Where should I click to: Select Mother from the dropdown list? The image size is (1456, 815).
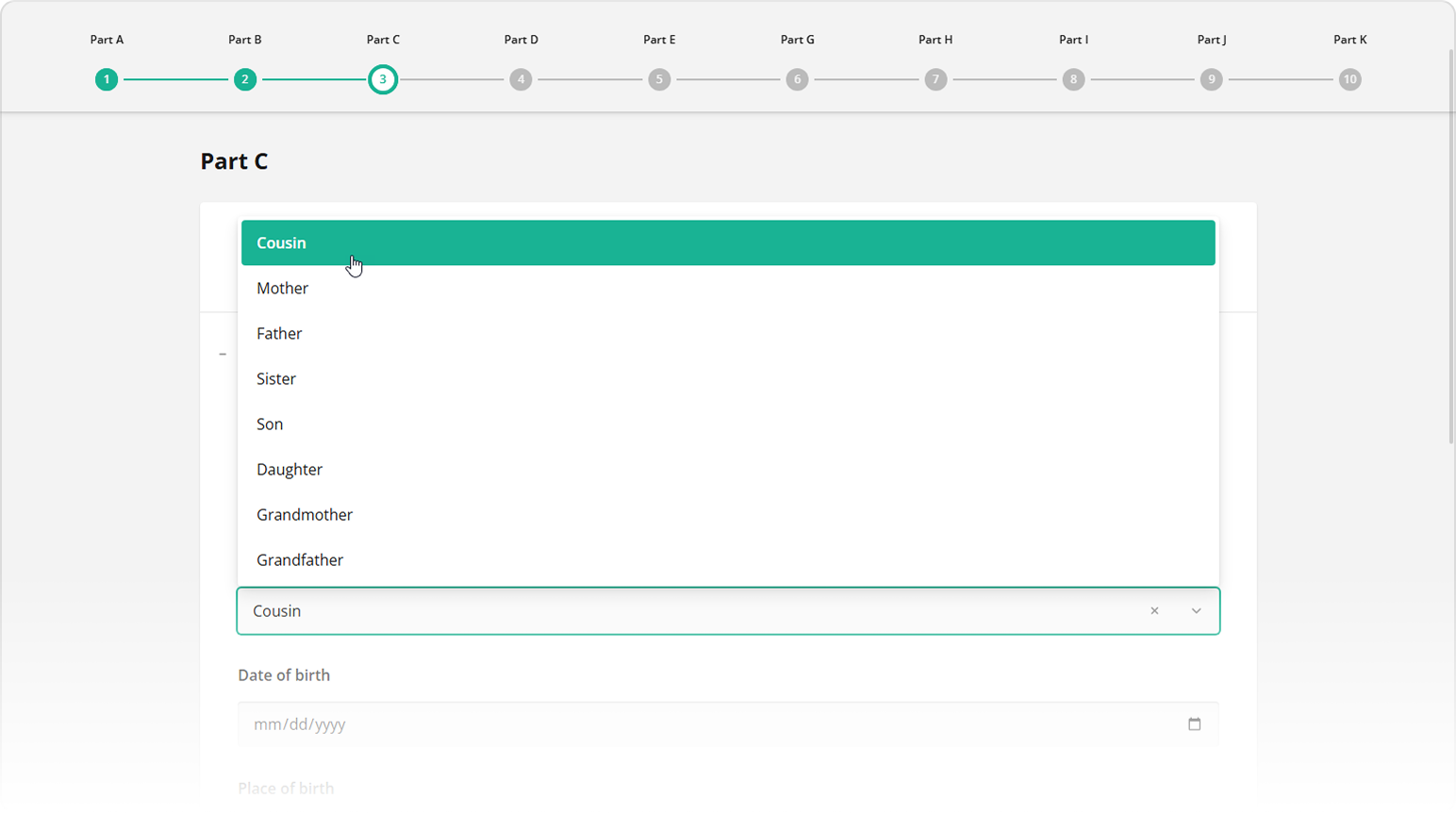282,288
